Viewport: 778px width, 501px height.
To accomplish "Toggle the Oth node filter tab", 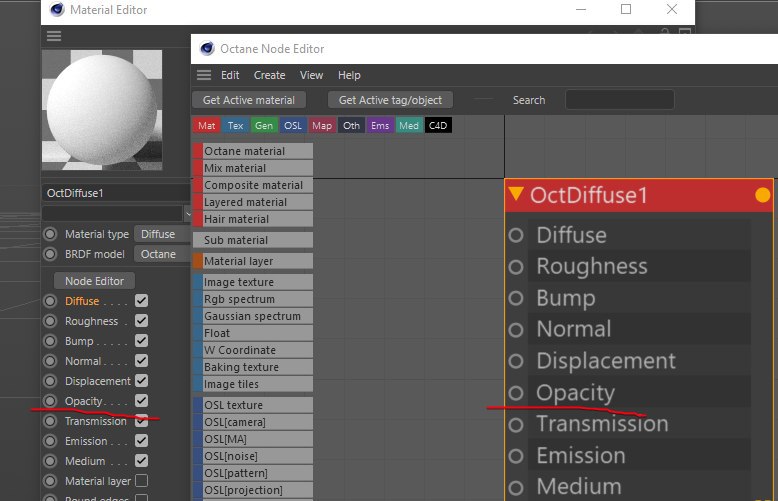I will (x=351, y=125).
